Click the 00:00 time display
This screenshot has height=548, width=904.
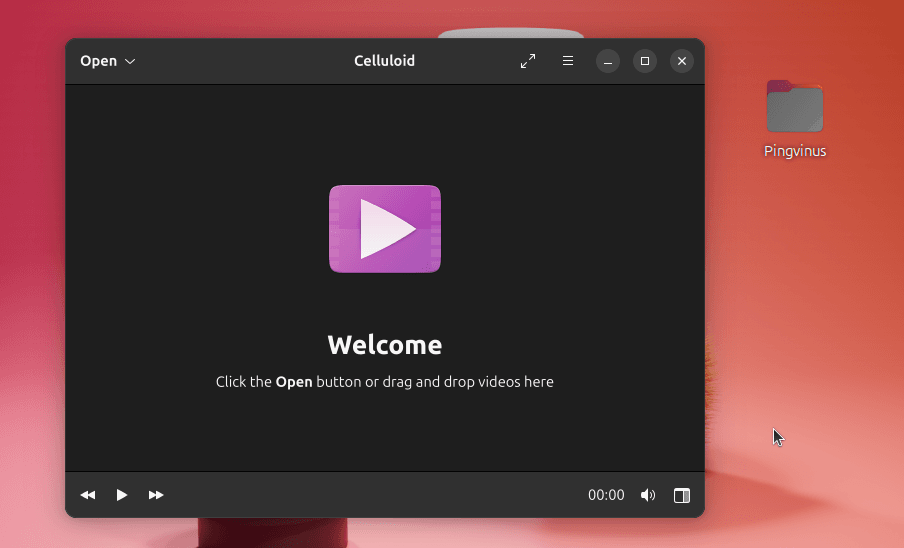tap(606, 495)
